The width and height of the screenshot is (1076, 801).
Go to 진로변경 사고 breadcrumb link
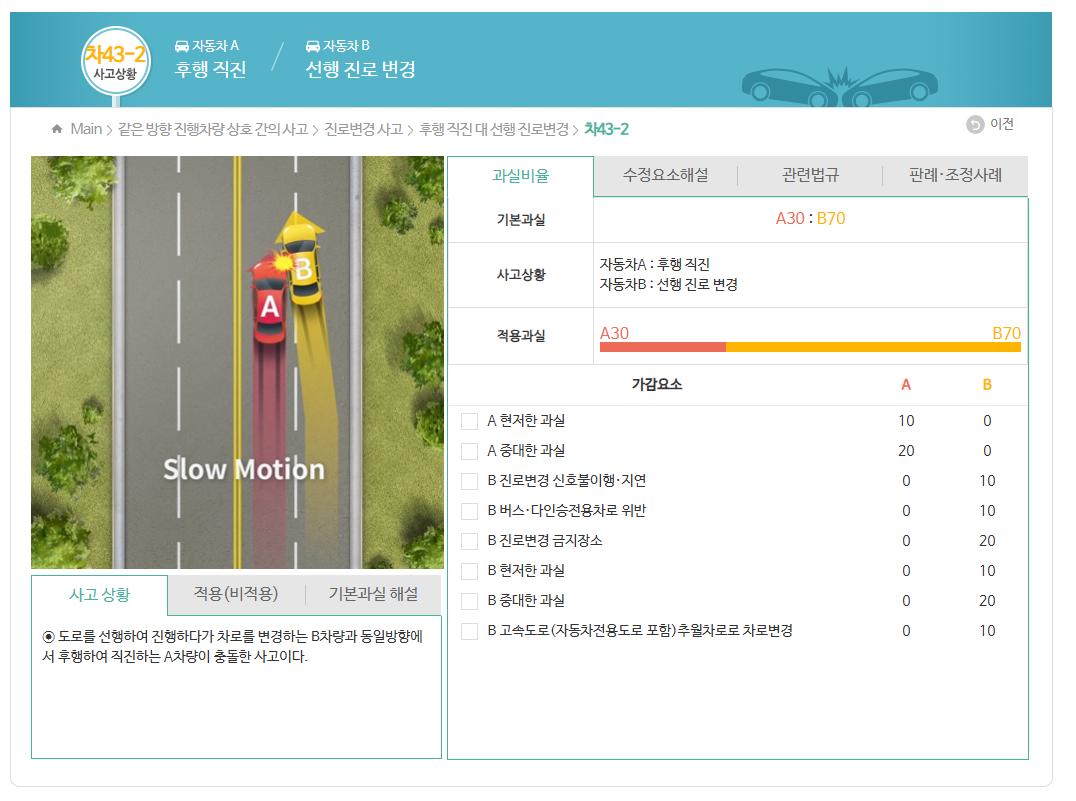pyautogui.click(x=363, y=129)
